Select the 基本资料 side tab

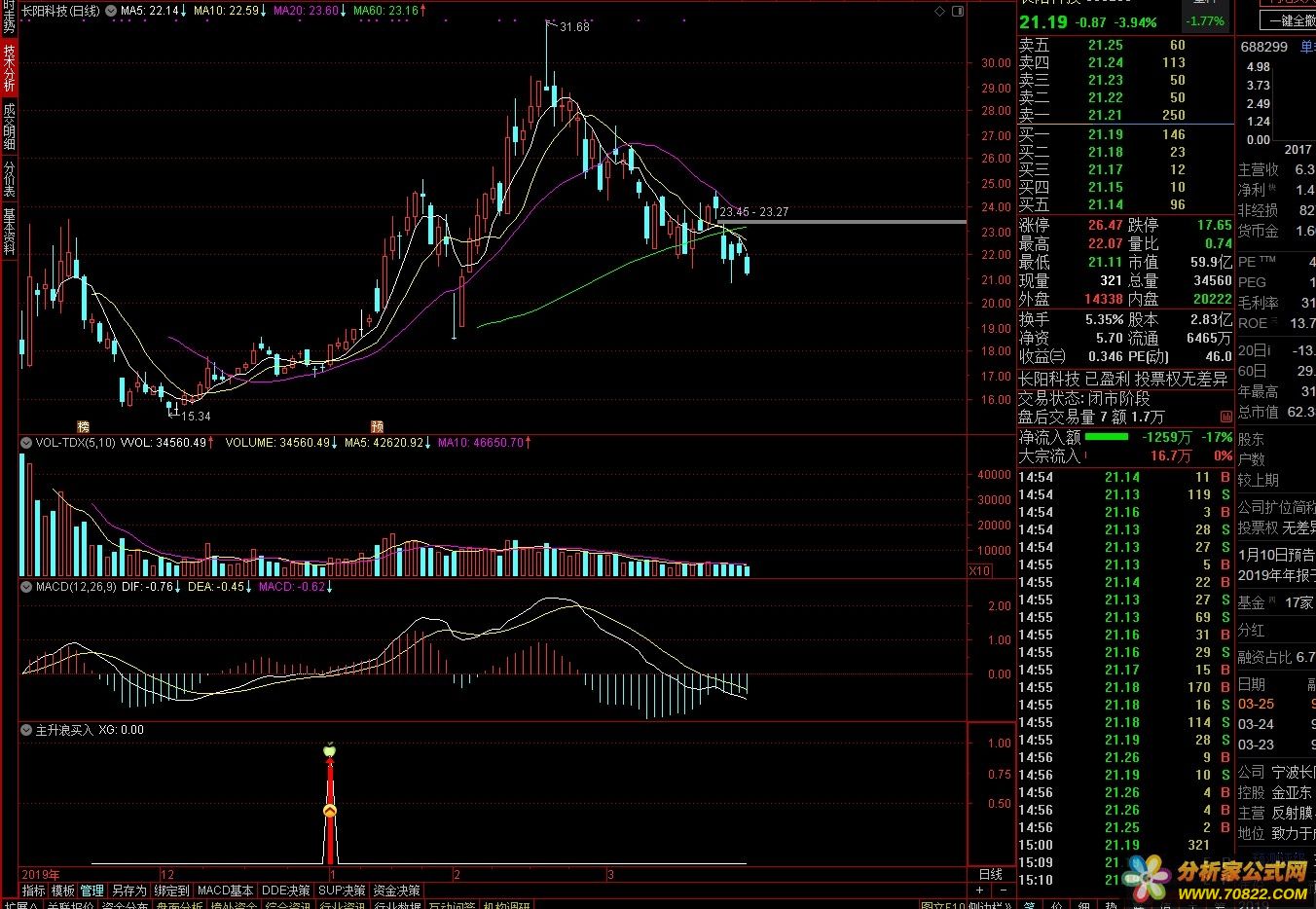[9, 231]
